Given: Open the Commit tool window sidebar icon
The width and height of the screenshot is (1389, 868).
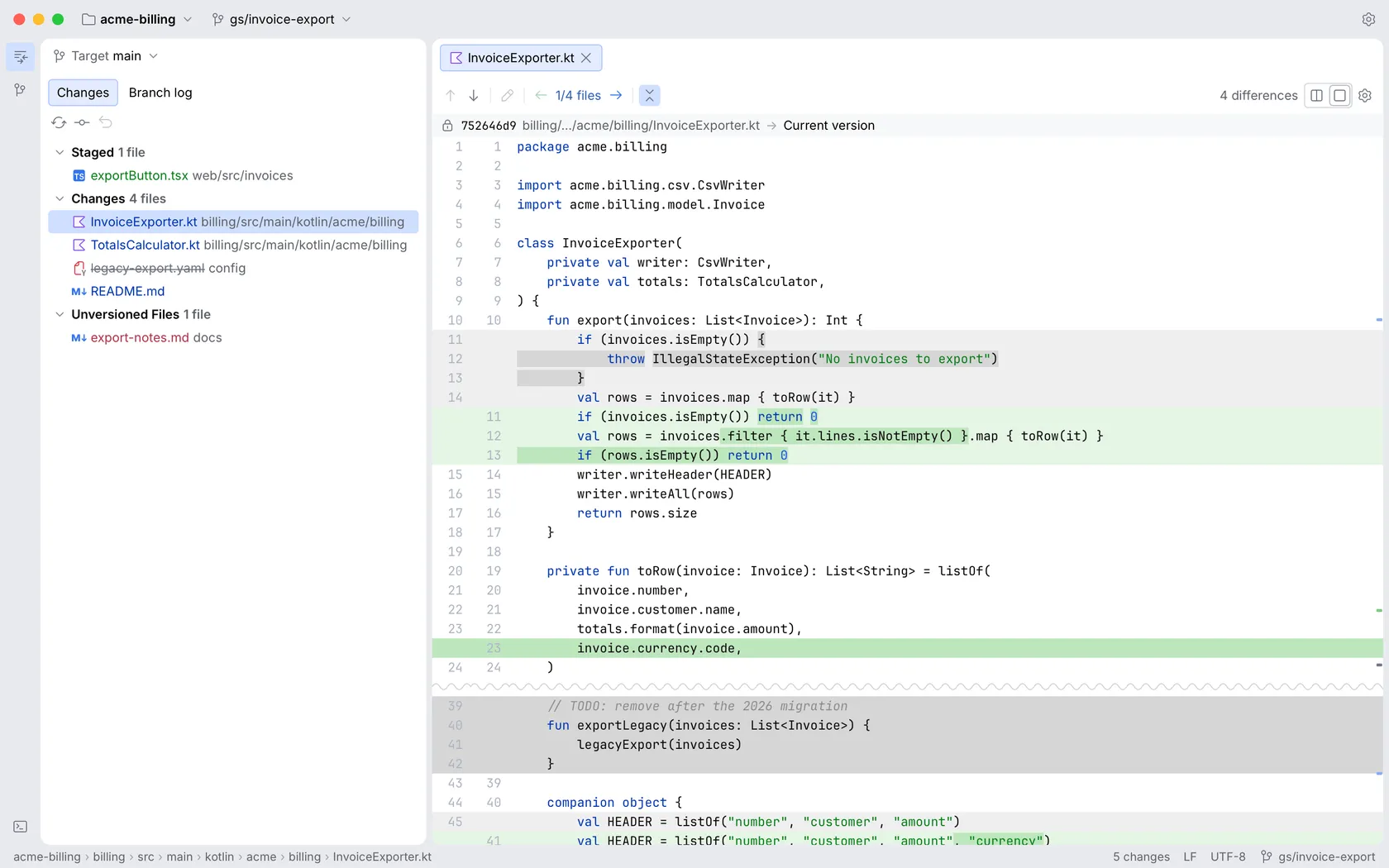Looking at the screenshot, I should click(x=21, y=56).
